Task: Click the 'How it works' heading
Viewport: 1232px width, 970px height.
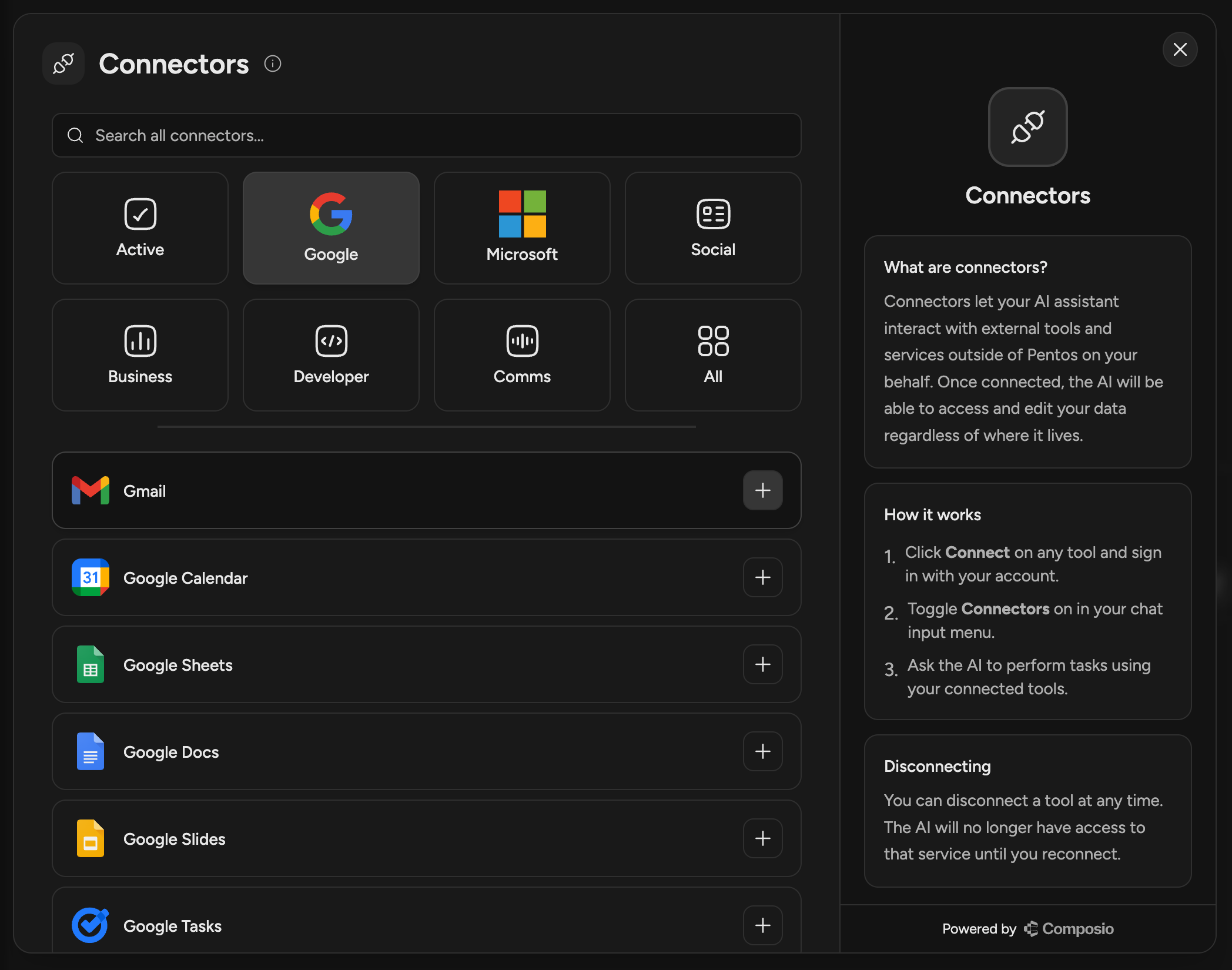Action: [x=933, y=514]
